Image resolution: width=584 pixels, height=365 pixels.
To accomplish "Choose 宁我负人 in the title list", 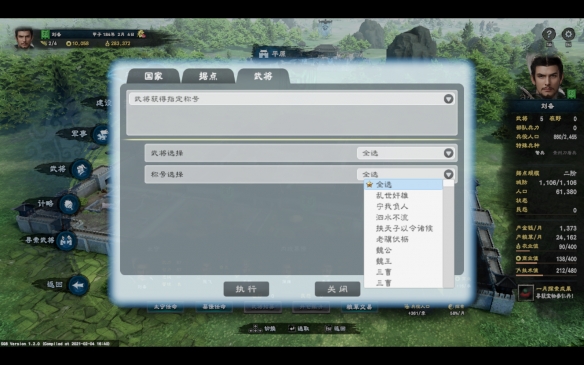I will coord(403,206).
